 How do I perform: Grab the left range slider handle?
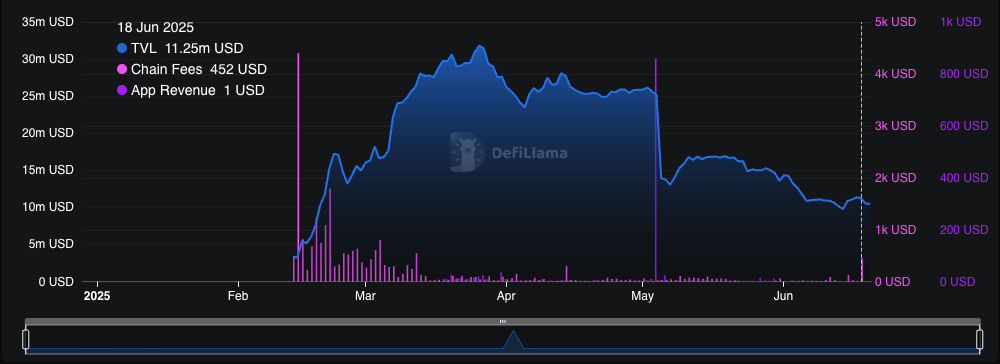26,340
